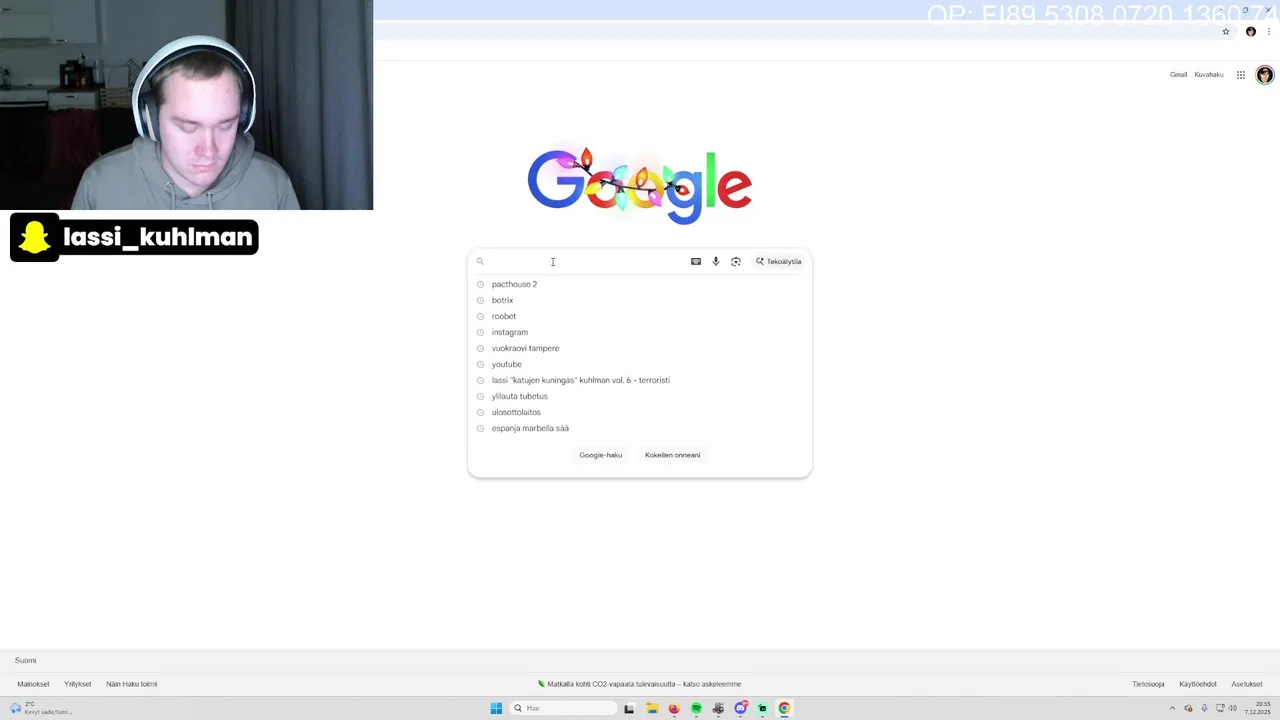The height and width of the screenshot is (720, 1280).
Task: Open Kuvahaku image search link
Action: click(x=1209, y=75)
